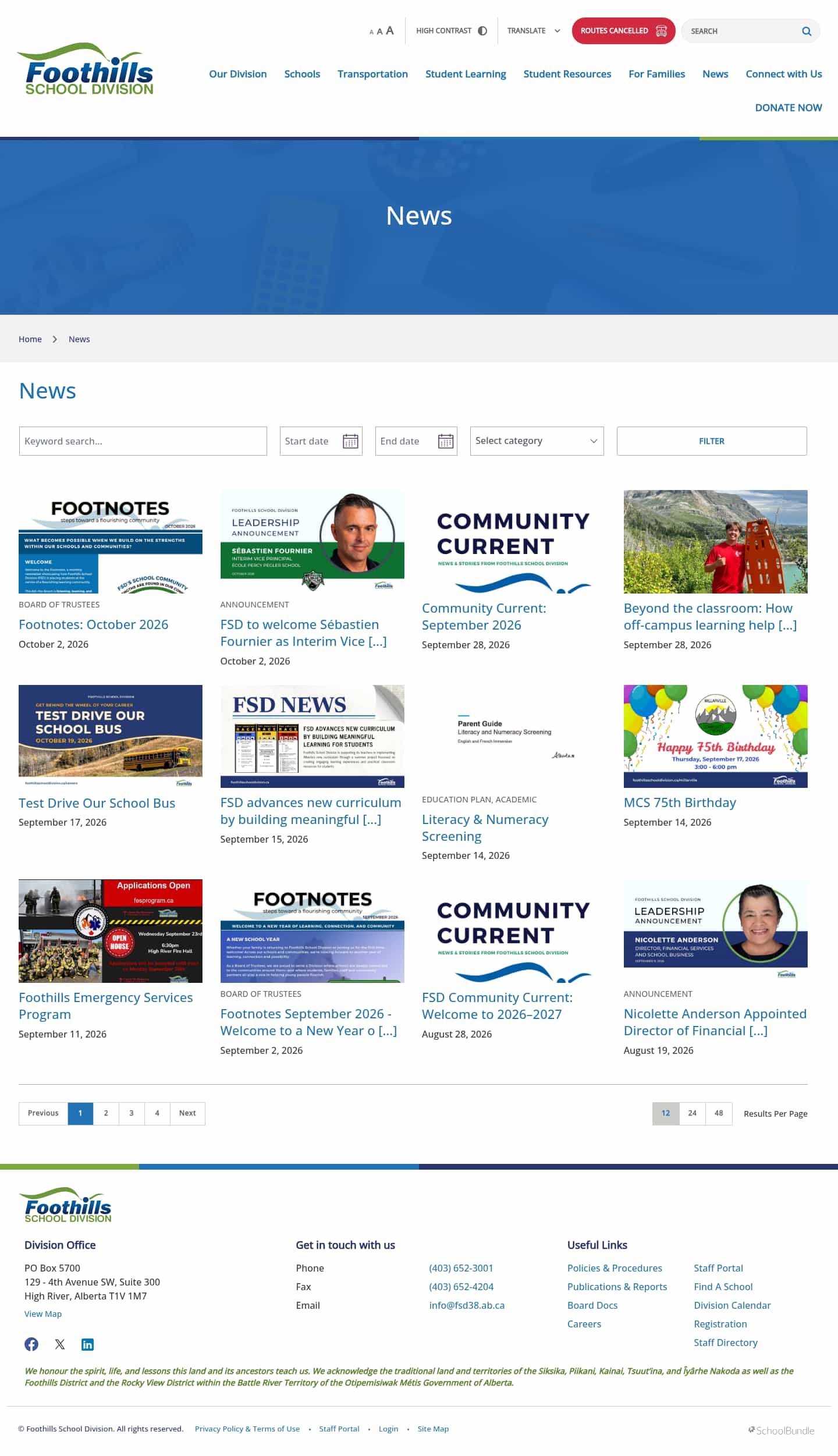
Task: Expand the Translate dropdown
Action: (x=534, y=31)
